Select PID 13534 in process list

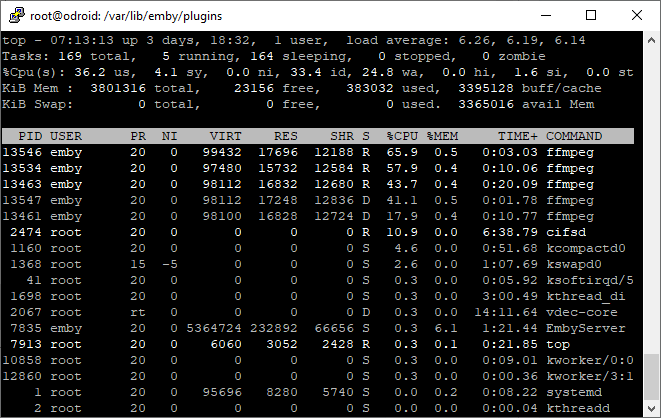(22, 168)
